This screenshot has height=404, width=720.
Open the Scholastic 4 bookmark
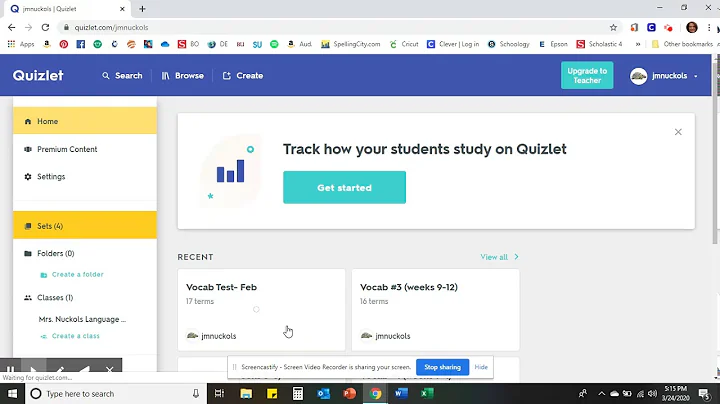click(x=599, y=44)
